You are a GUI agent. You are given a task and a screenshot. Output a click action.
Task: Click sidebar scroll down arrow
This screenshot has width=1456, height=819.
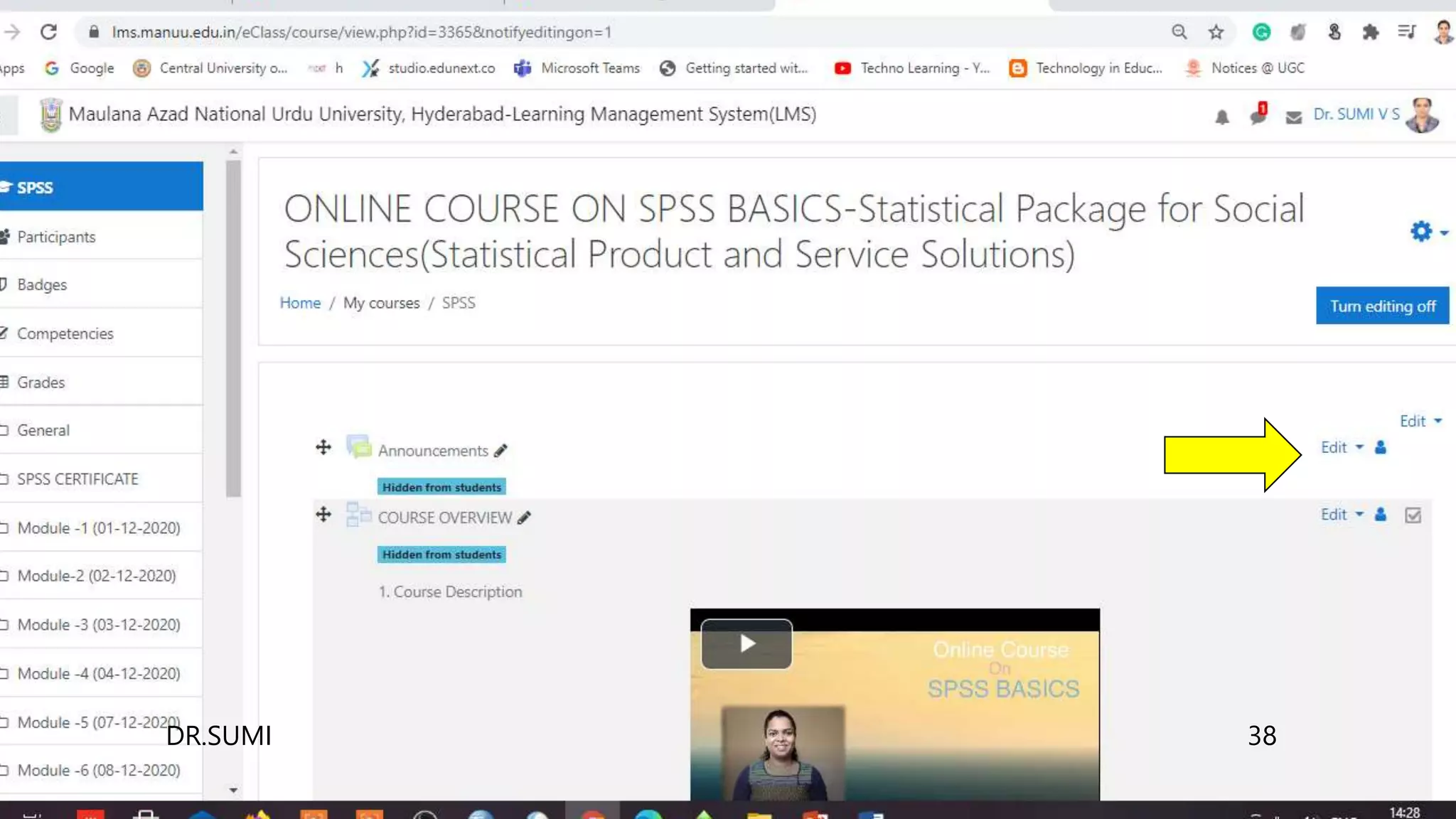point(233,790)
